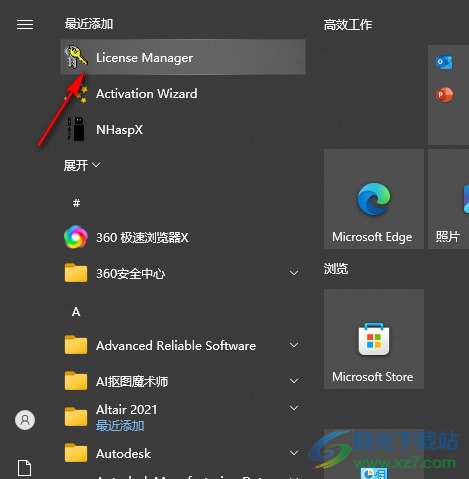
Task: Expand the Advanced Reliable Software chevron
Action: pos(294,345)
